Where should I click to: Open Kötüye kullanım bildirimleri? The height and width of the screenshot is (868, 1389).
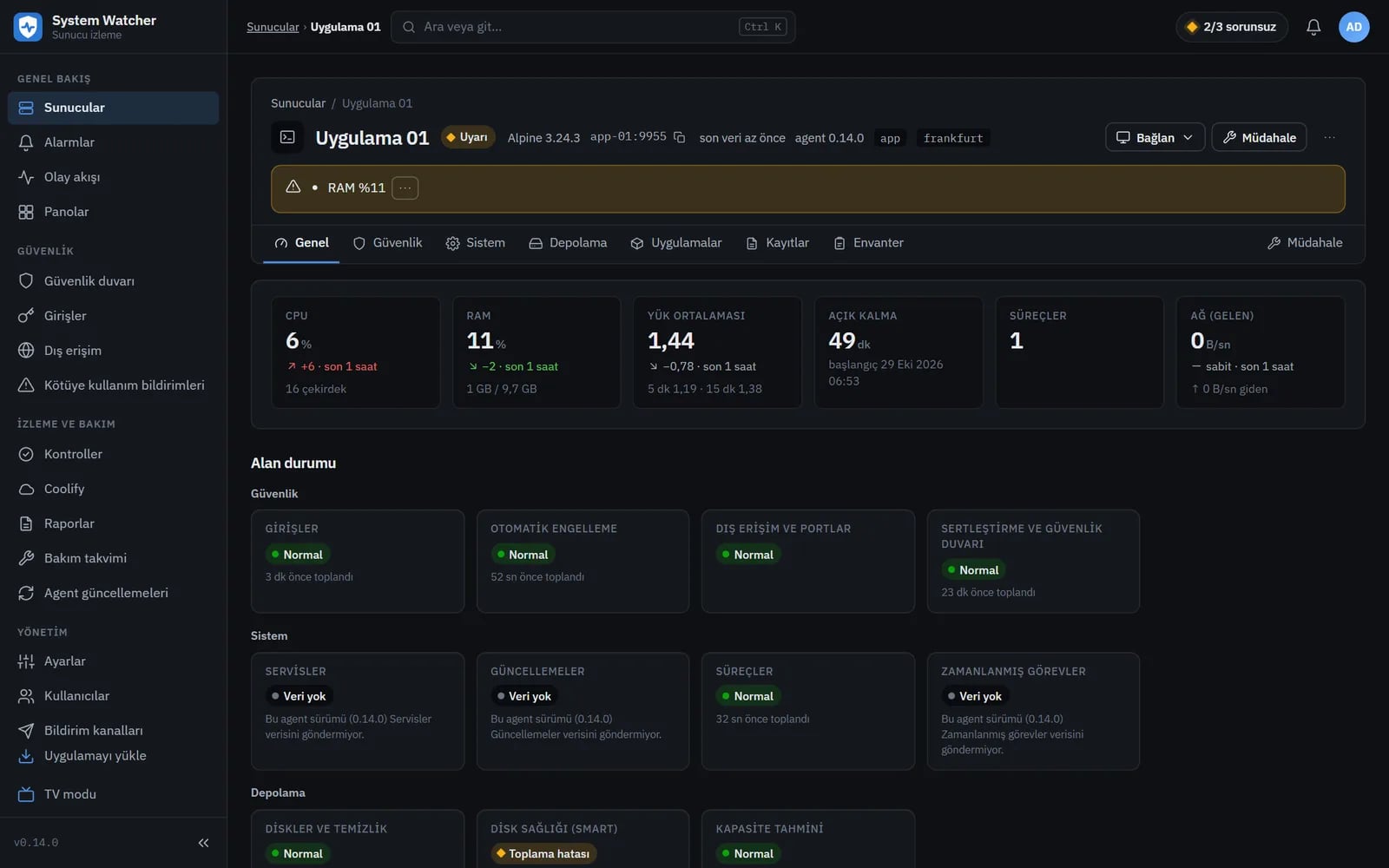click(x=113, y=385)
